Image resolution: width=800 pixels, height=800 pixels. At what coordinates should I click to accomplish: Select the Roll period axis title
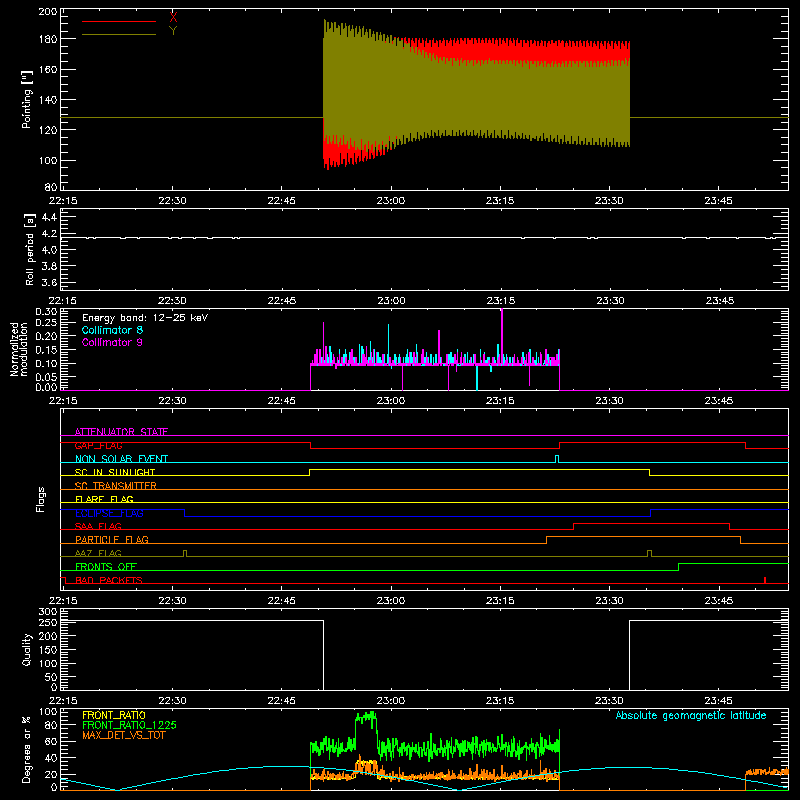pyautogui.click(x=30, y=249)
